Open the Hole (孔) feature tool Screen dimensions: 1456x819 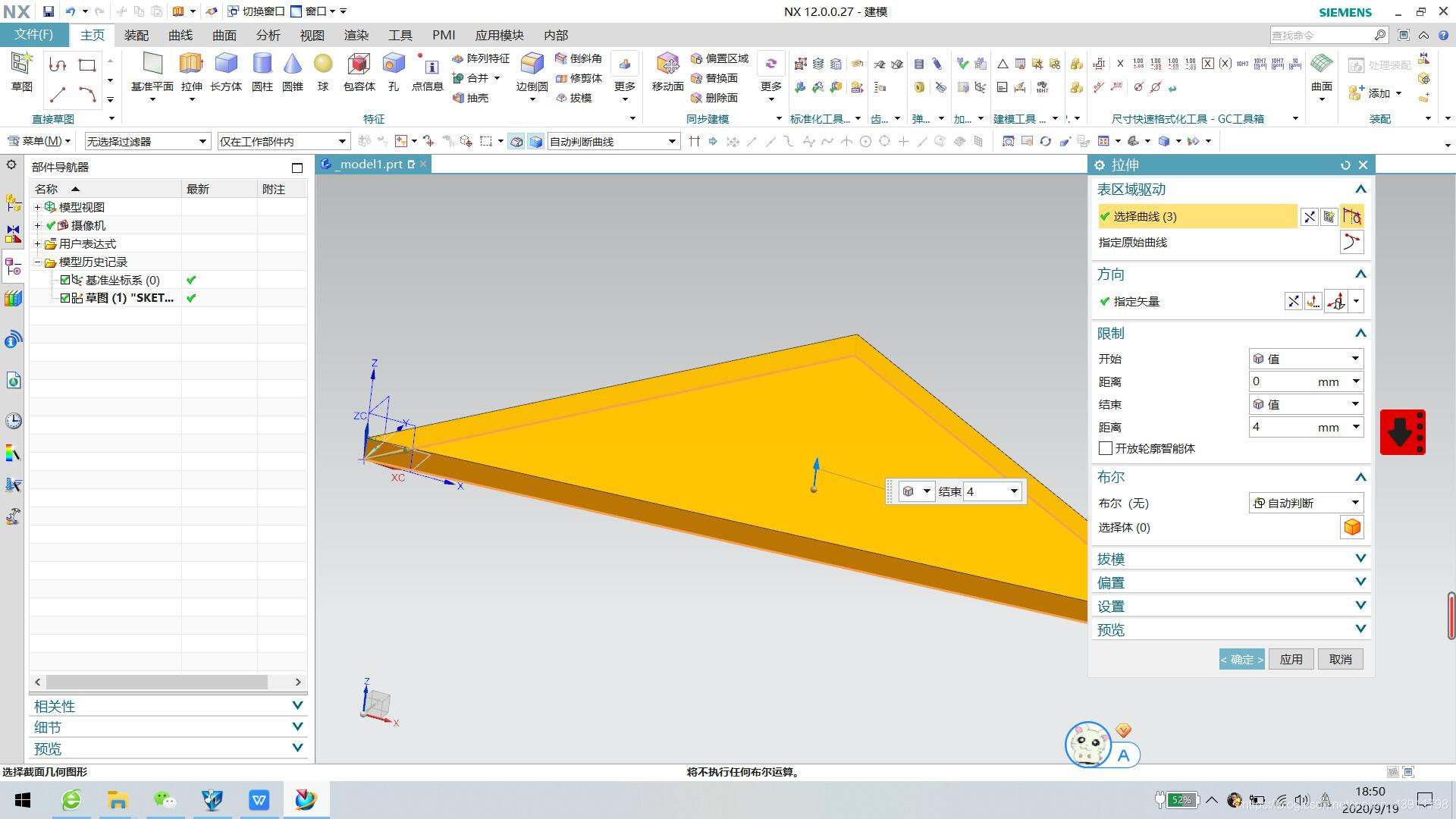(393, 65)
